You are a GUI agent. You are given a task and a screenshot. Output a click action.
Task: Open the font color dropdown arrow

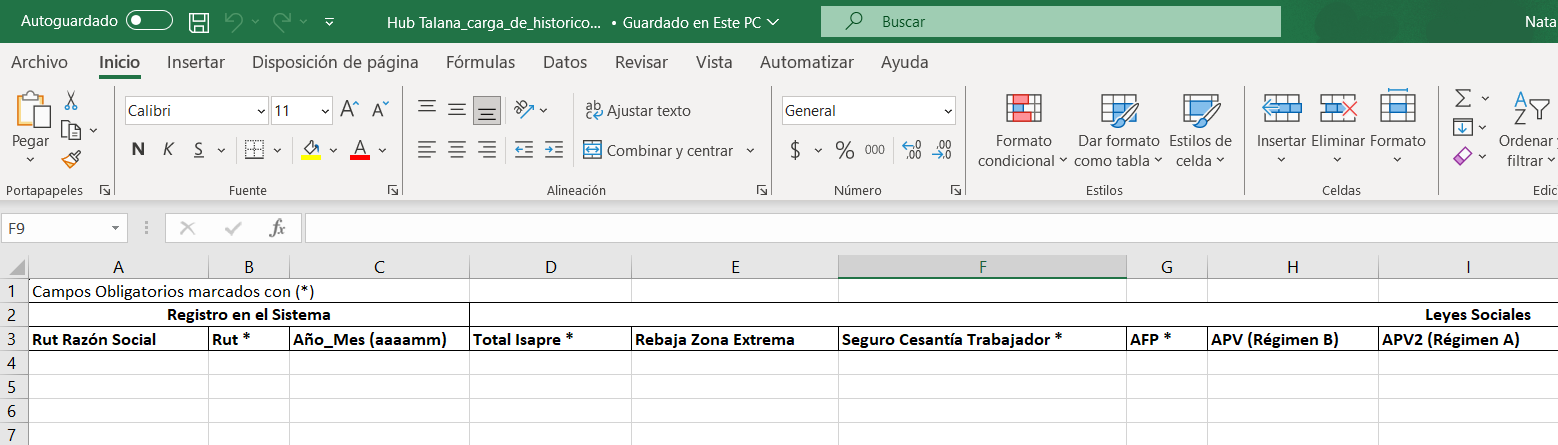click(383, 150)
